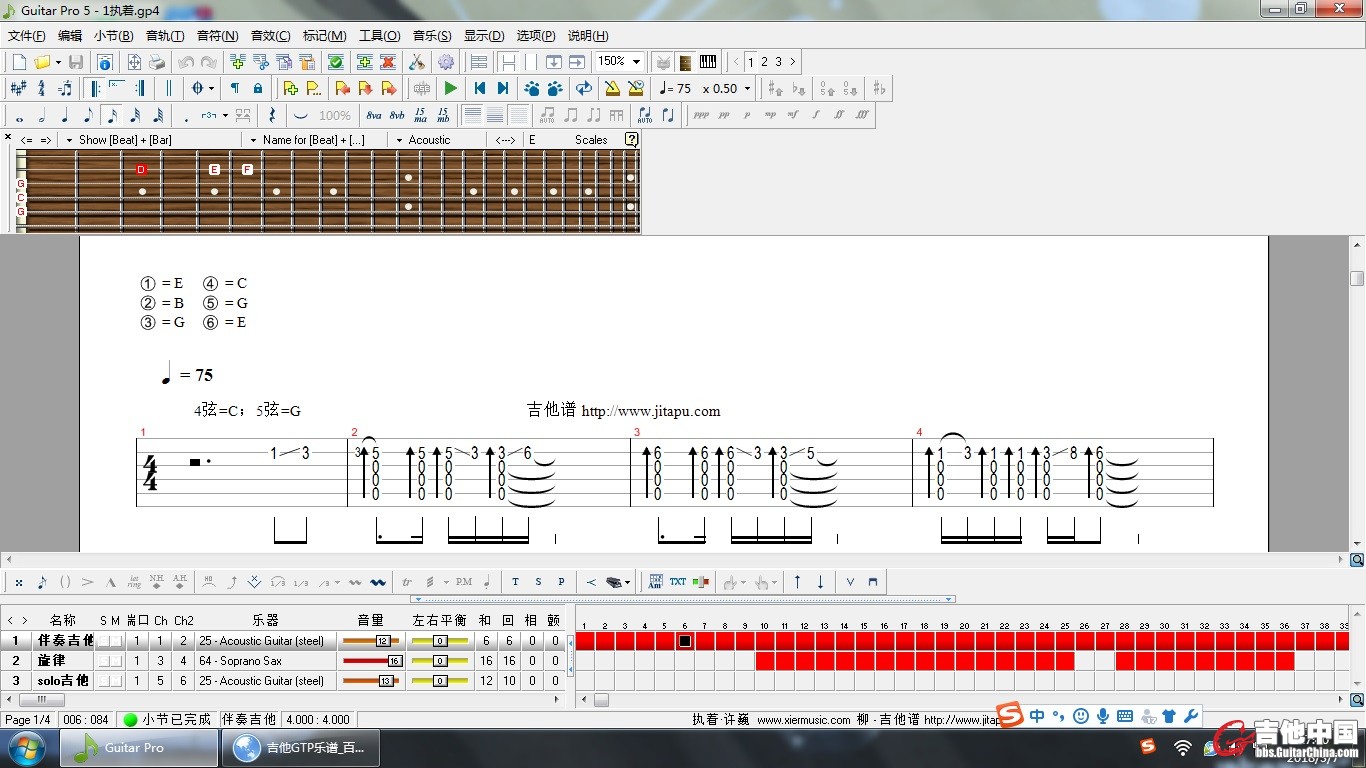Expand the tempo multiplier x 0.50 dropdown
The width and height of the screenshot is (1366, 768).
pos(746,89)
